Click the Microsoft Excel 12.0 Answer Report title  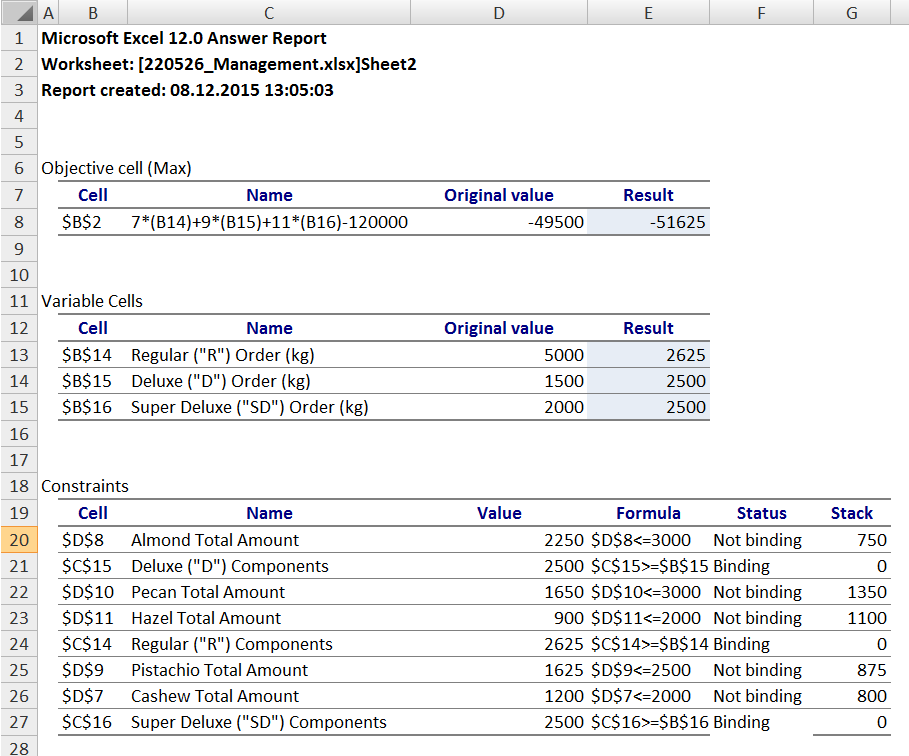[x=184, y=39]
